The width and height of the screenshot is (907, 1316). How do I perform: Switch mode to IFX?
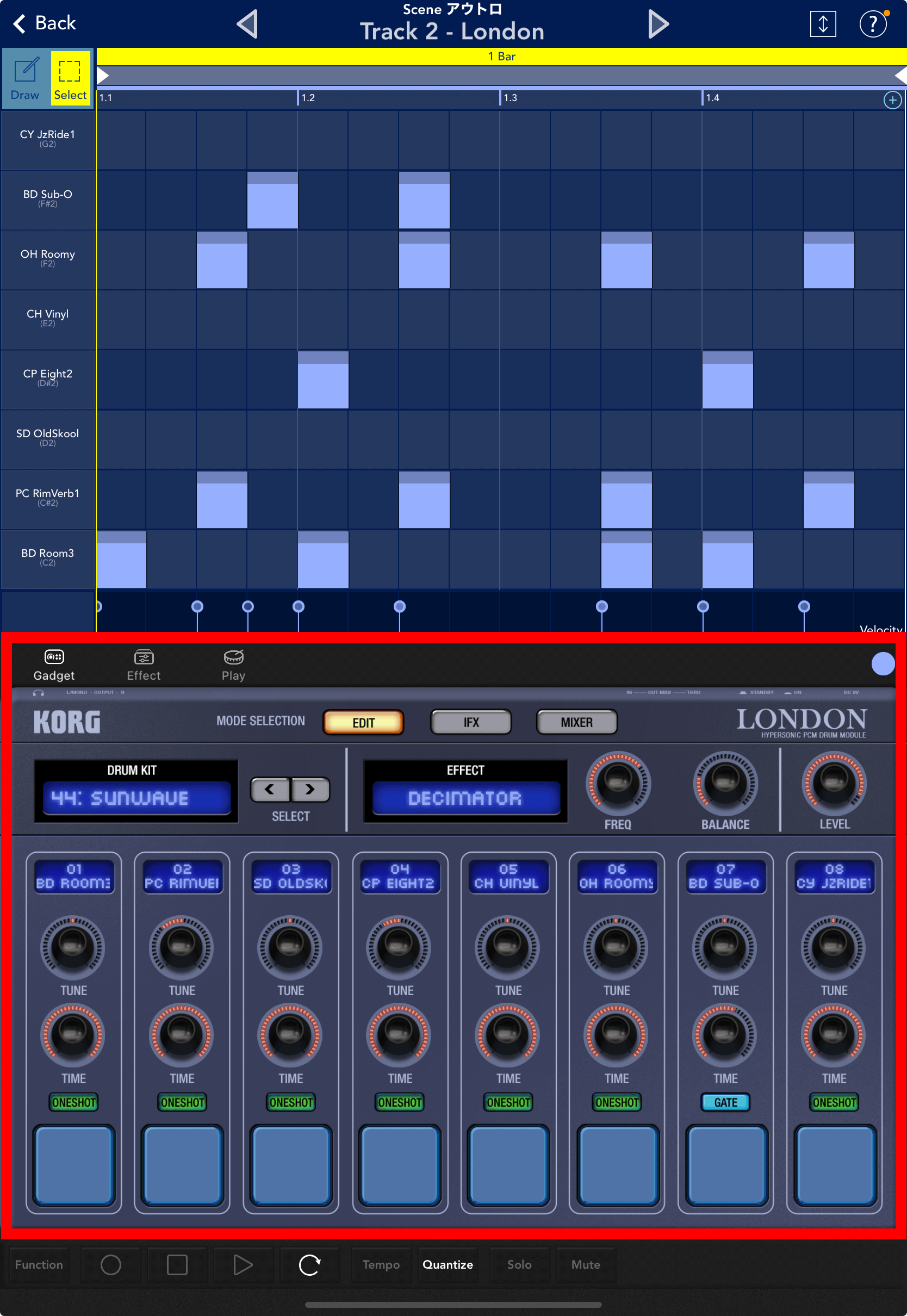click(x=471, y=722)
